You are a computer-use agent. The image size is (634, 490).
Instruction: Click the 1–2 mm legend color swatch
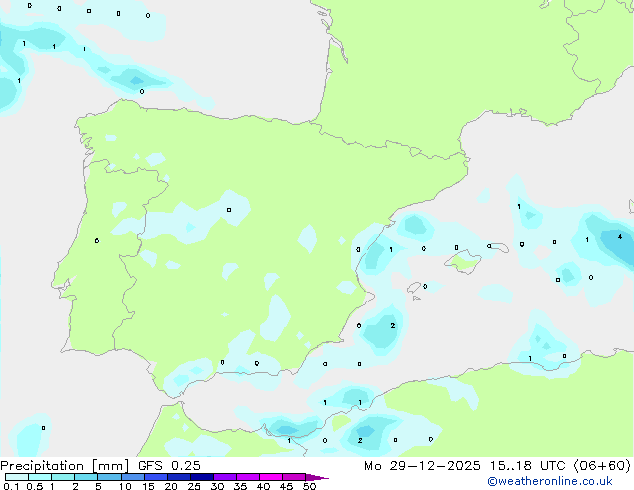(x=63, y=477)
